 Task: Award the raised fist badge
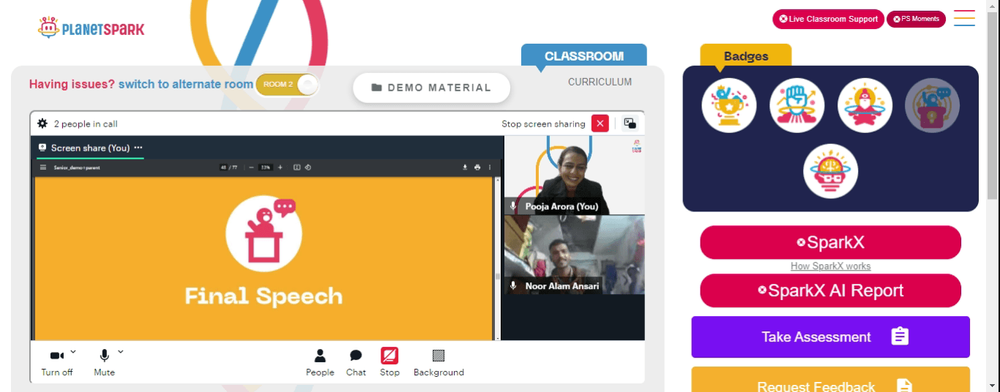797,105
